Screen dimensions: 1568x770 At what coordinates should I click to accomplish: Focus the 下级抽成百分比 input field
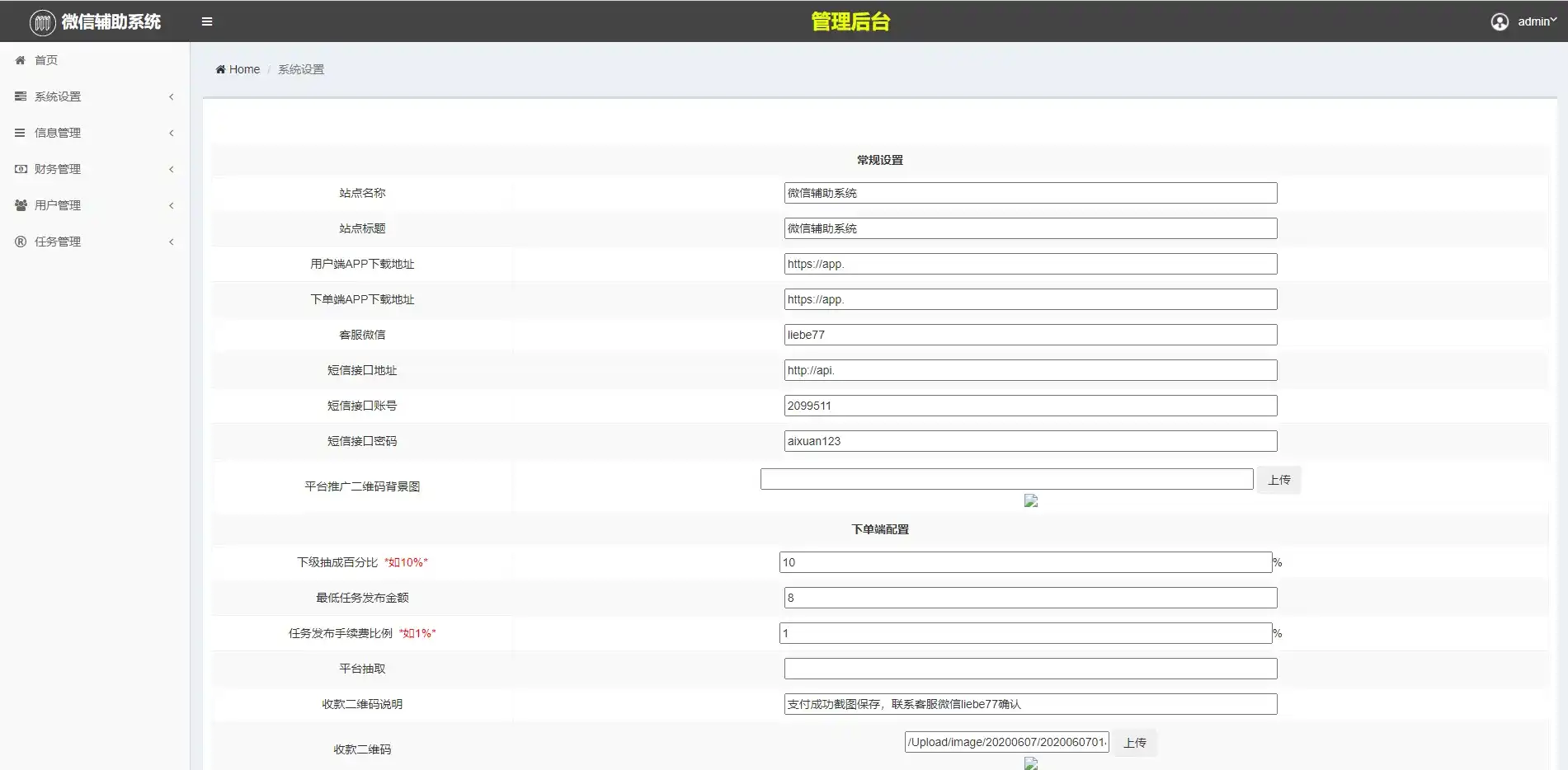click(1025, 562)
